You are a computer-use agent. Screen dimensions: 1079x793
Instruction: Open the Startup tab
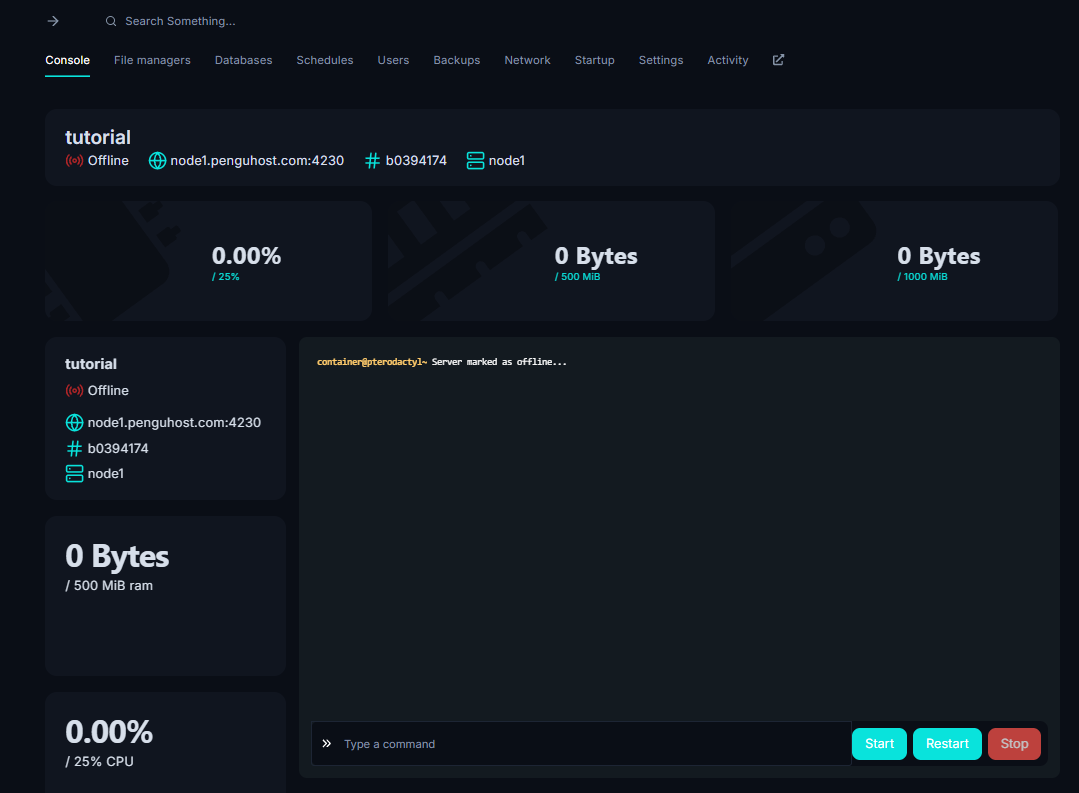coord(595,60)
